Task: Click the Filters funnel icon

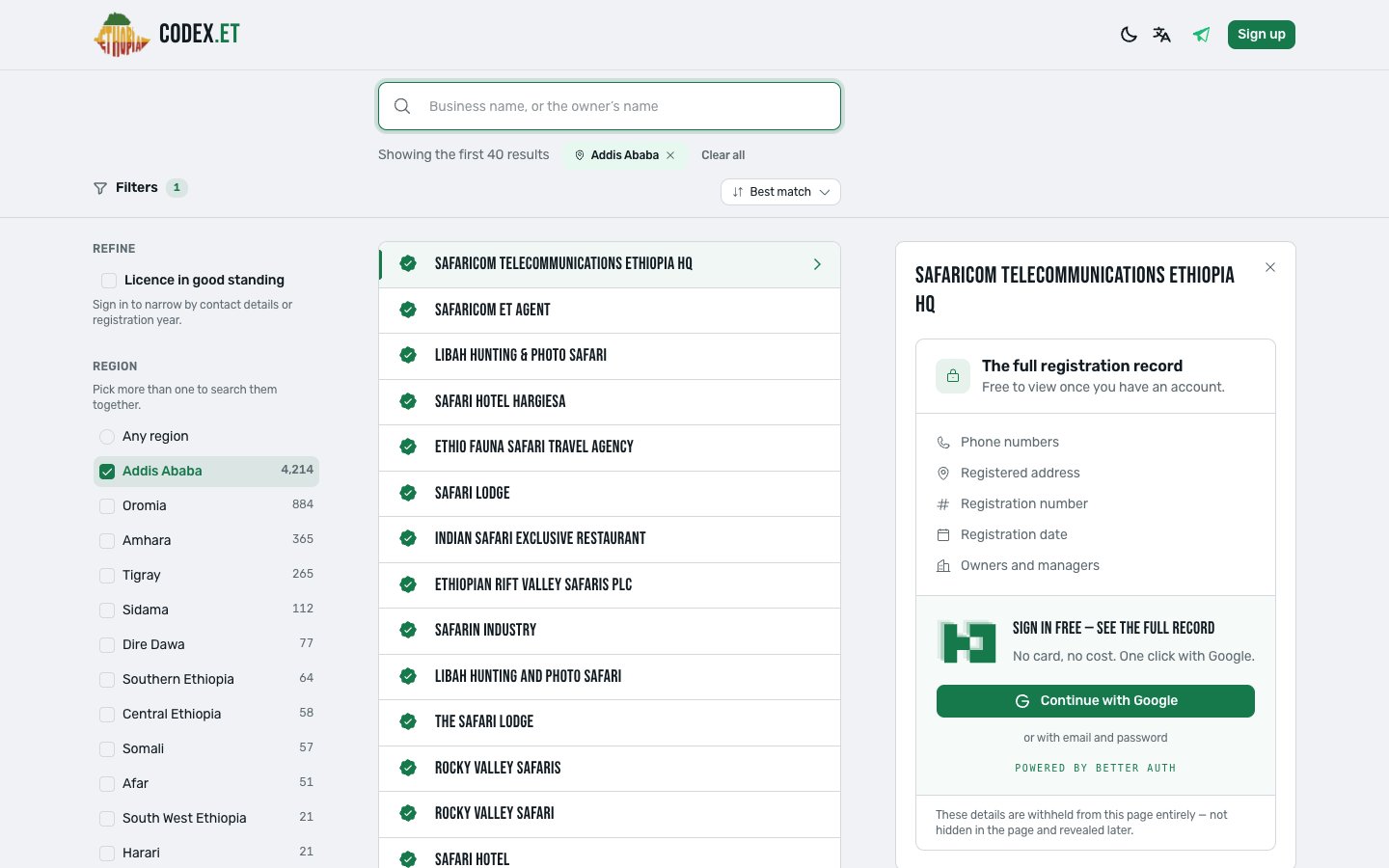Action: point(100,188)
